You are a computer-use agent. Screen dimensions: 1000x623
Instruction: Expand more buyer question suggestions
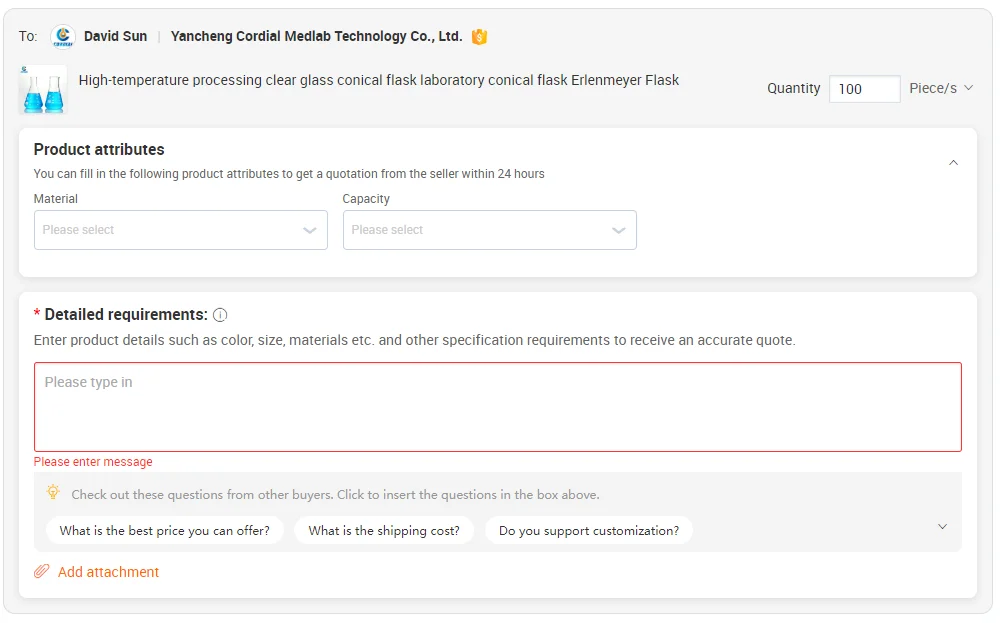click(942, 527)
